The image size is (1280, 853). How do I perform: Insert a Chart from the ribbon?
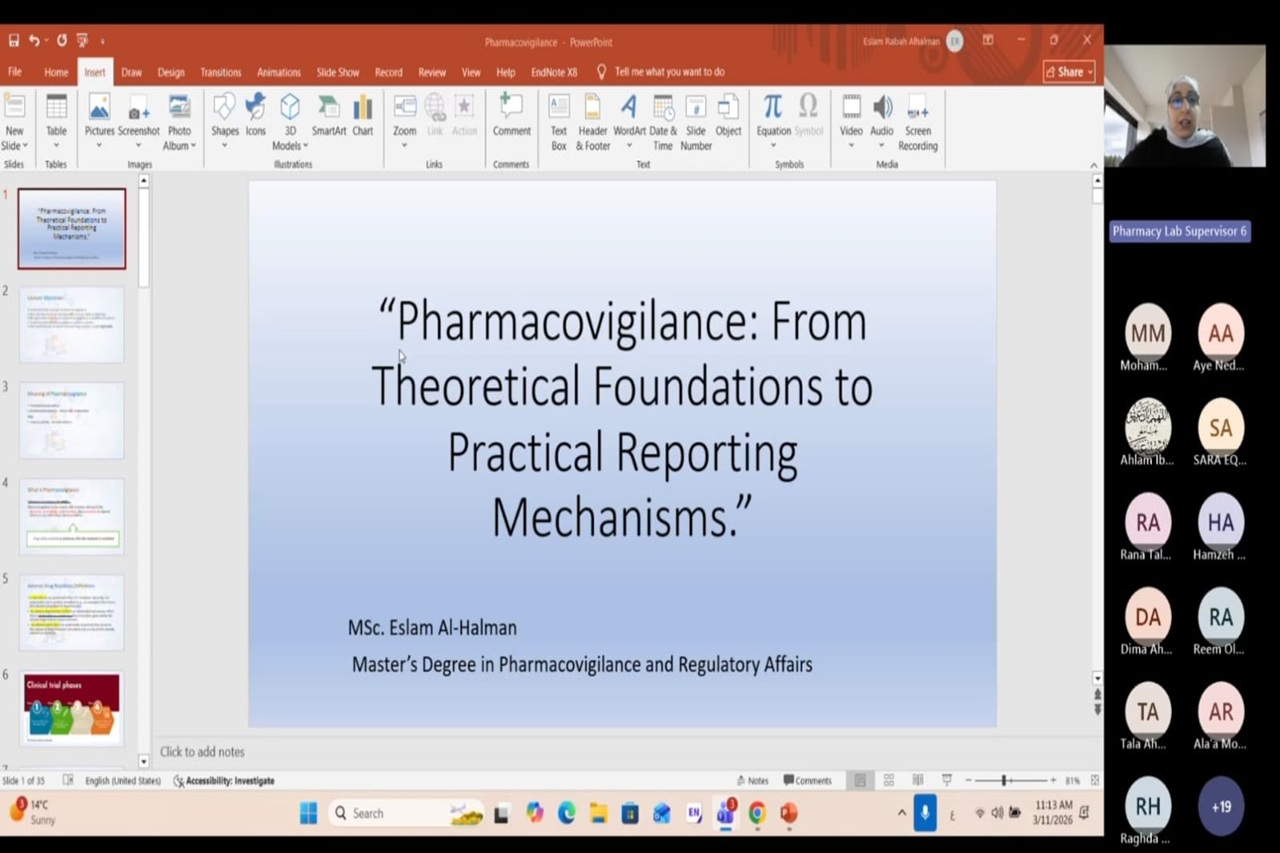coord(362,116)
